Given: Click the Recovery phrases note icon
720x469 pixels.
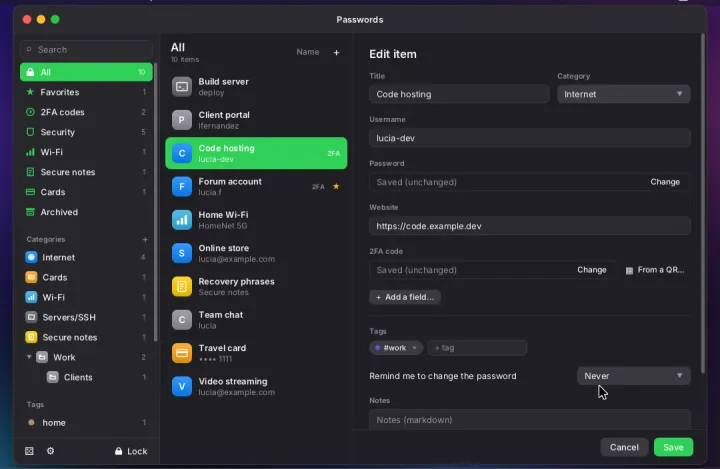Looking at the screenshot, I should (x=182, y=287).
